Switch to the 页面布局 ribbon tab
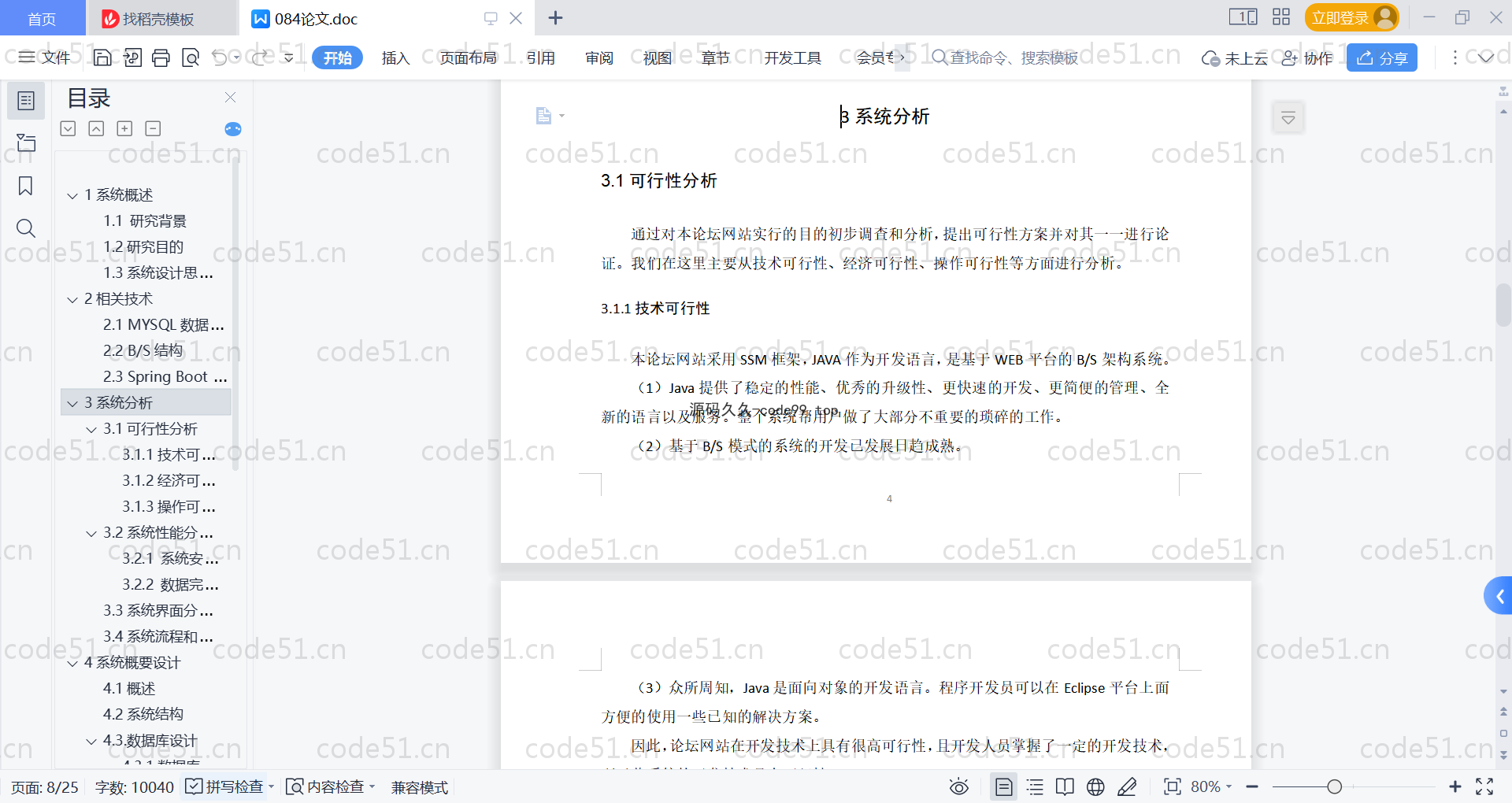Screen dimensions: 1512x803 click(x=468, y=57)
